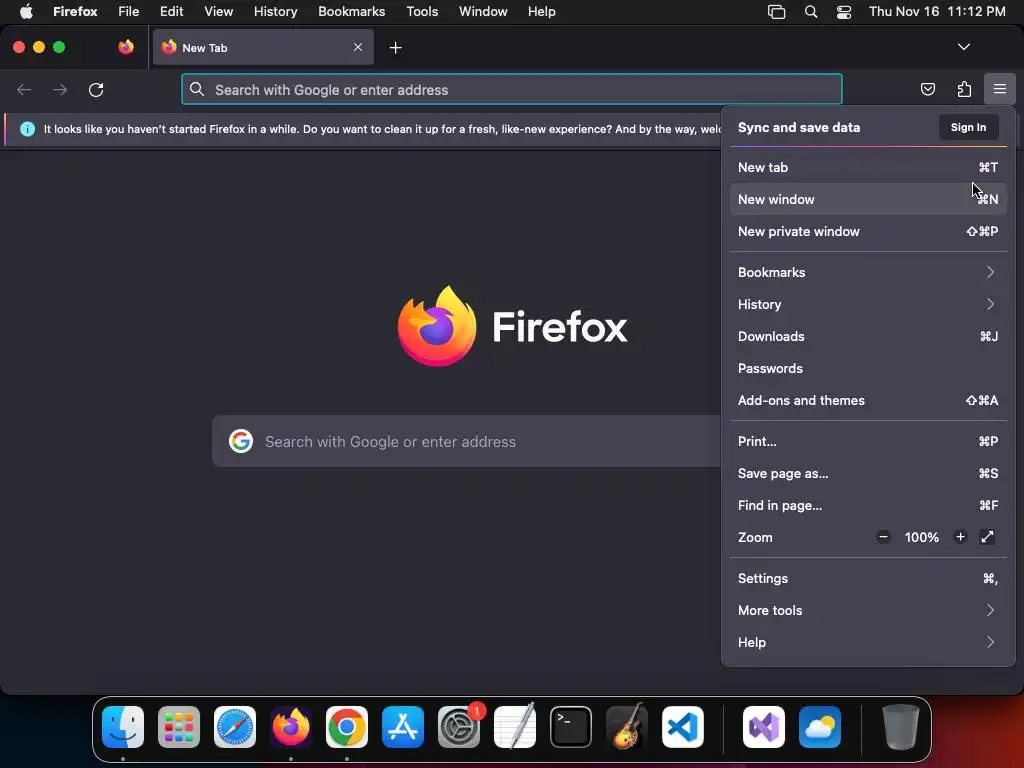Click the Apple logo menu
This screenshot has height=768, width=1024.
(26, 11)
